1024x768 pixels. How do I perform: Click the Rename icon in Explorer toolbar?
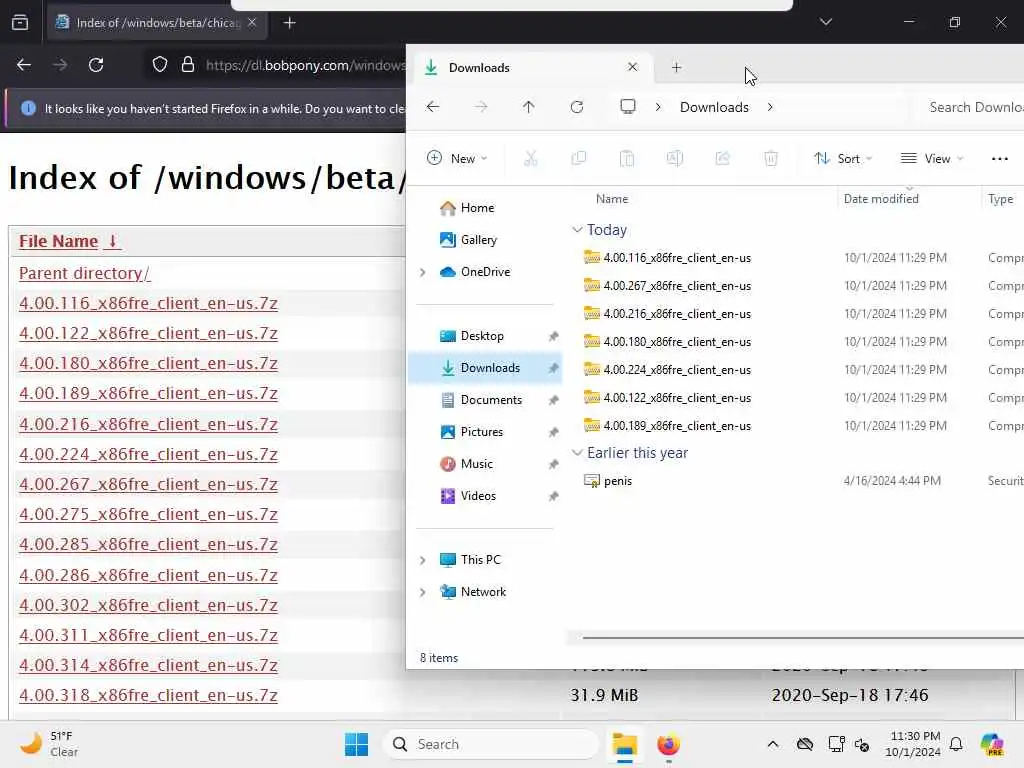[675, 158]
